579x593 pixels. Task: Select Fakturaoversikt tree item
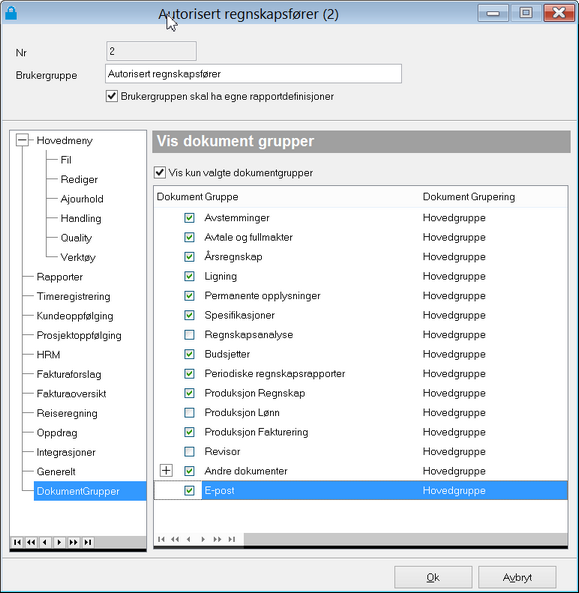click(x=71, y=394)
